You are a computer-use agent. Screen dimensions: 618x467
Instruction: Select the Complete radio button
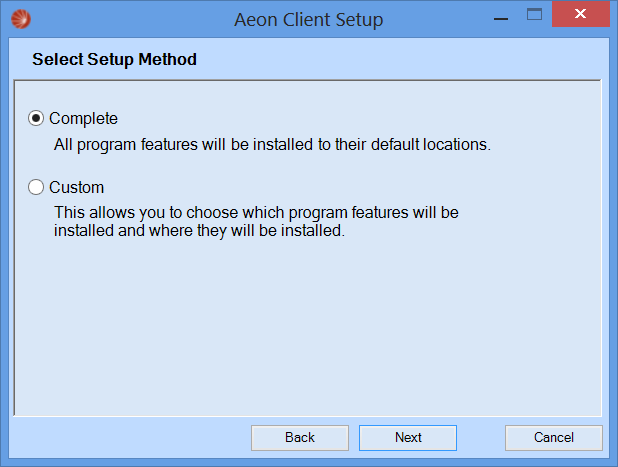36,118
